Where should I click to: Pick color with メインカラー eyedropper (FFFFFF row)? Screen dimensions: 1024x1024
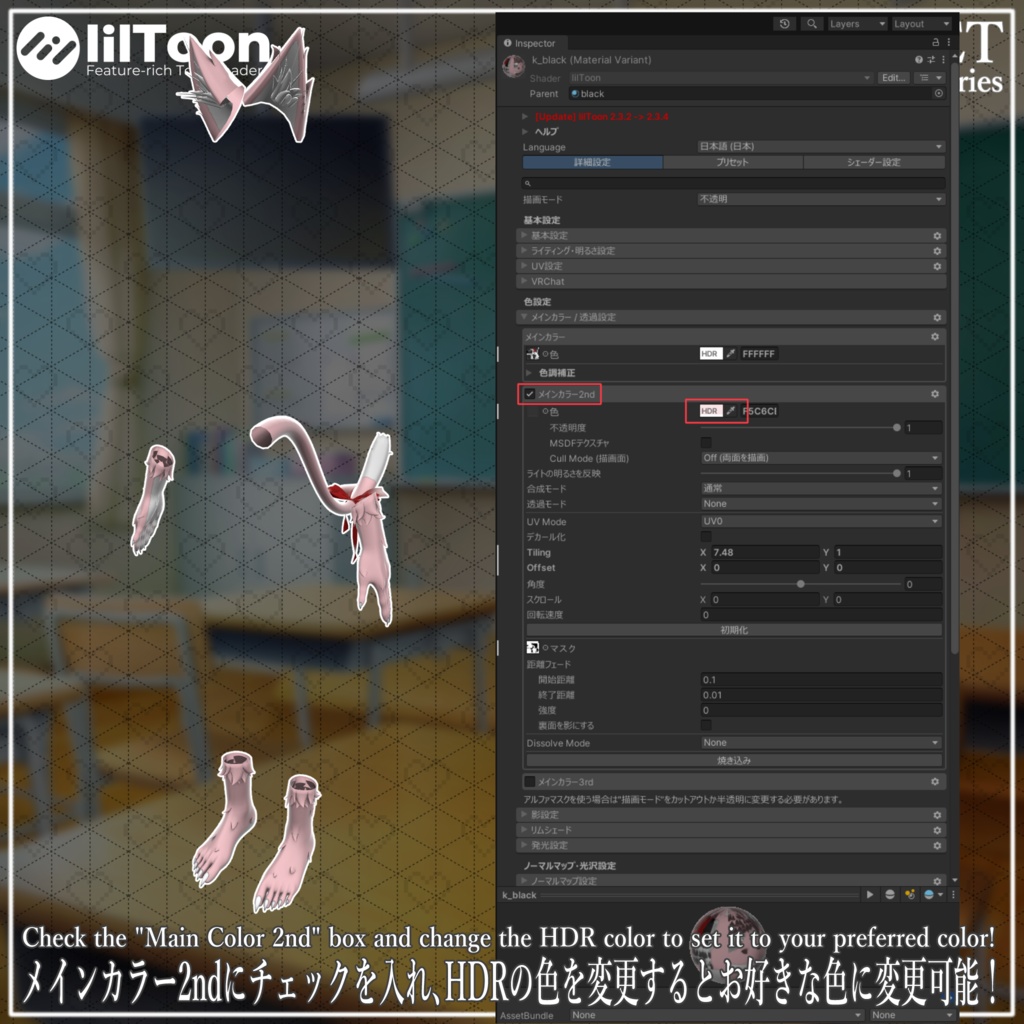(731, 353)
